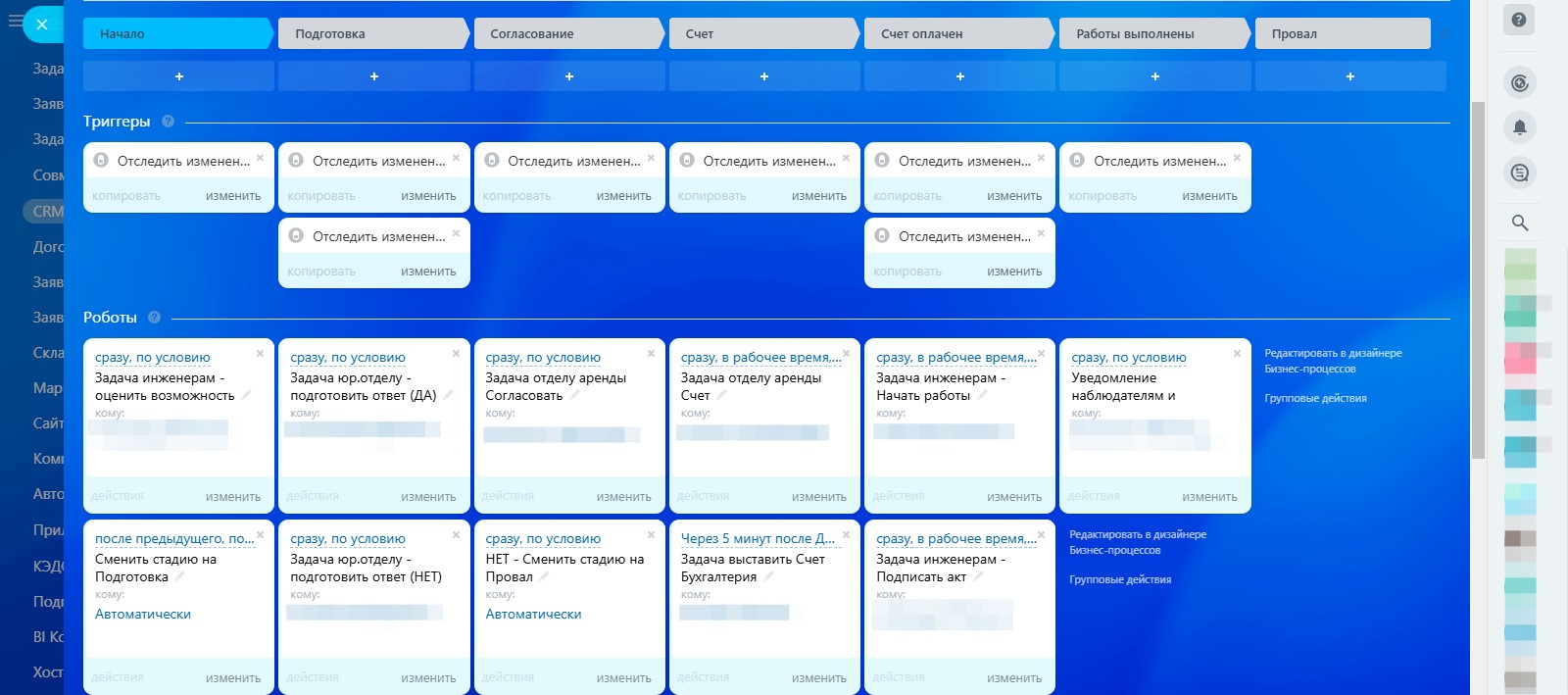Click the help icon next to Роботы heading
The image size is (1568, 695).
154,318
